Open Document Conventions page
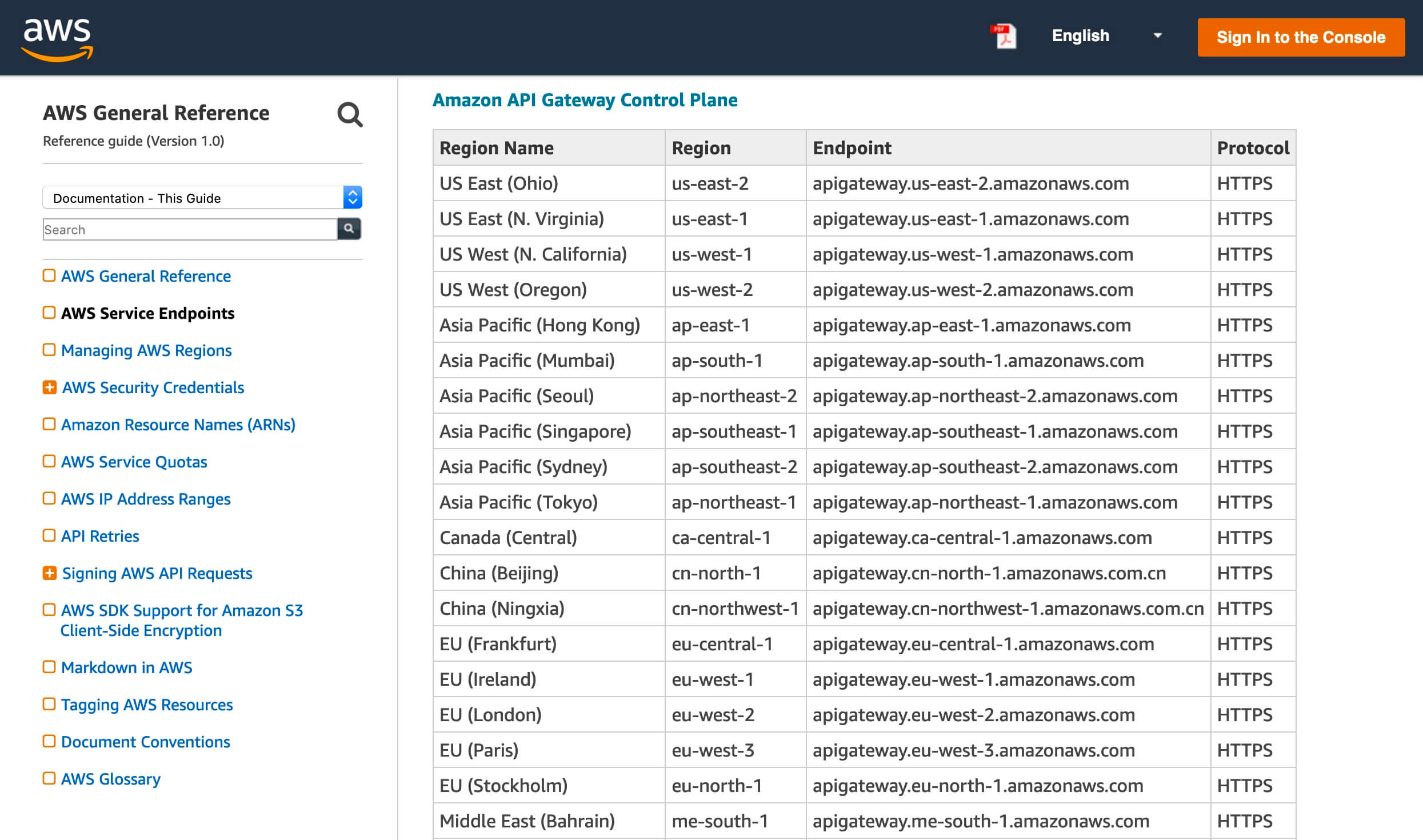Viewport: 1423px width, 840px height. pyautogui.click(x=145, y=742)
